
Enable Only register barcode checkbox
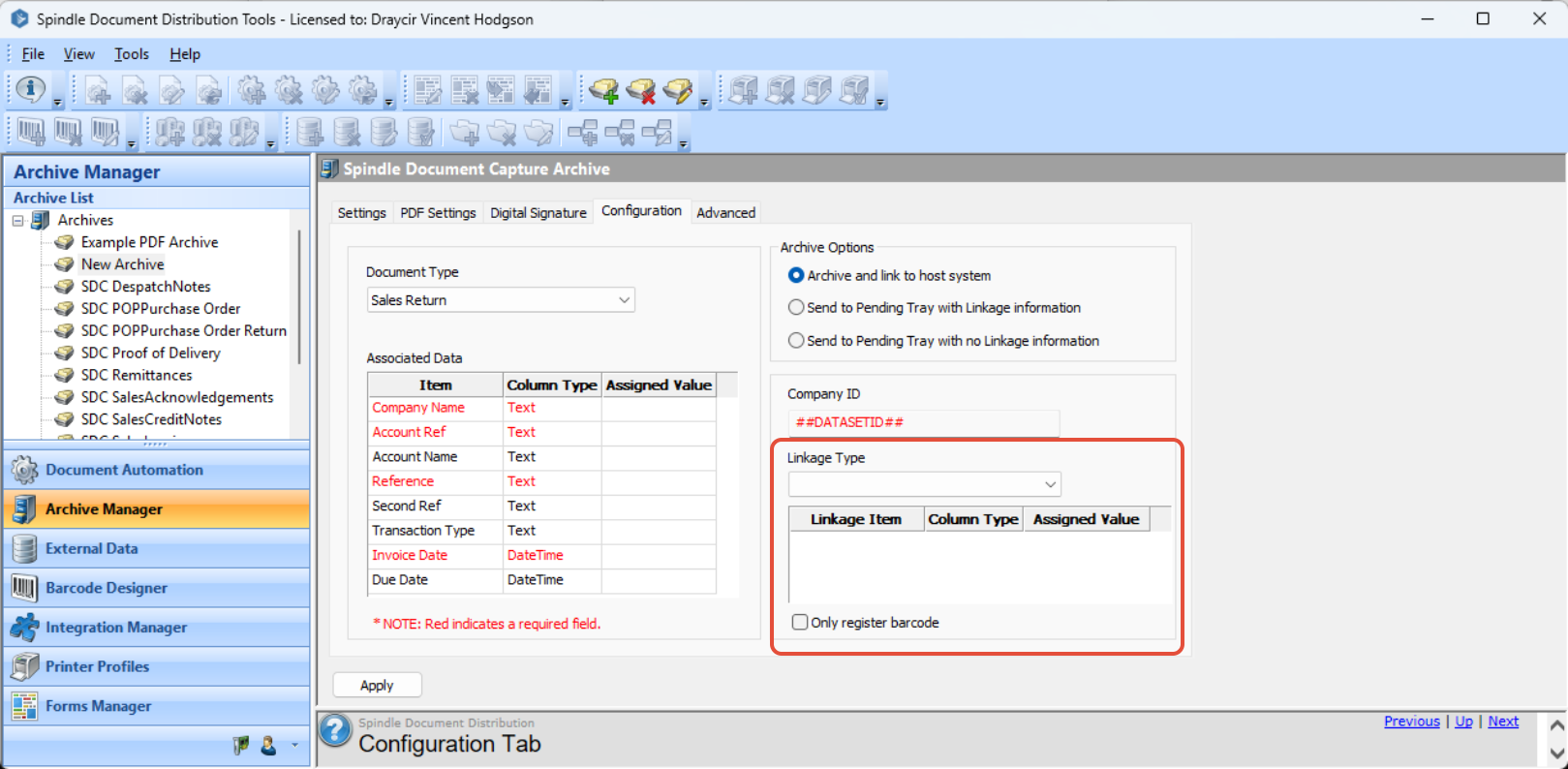coord(800,622)
